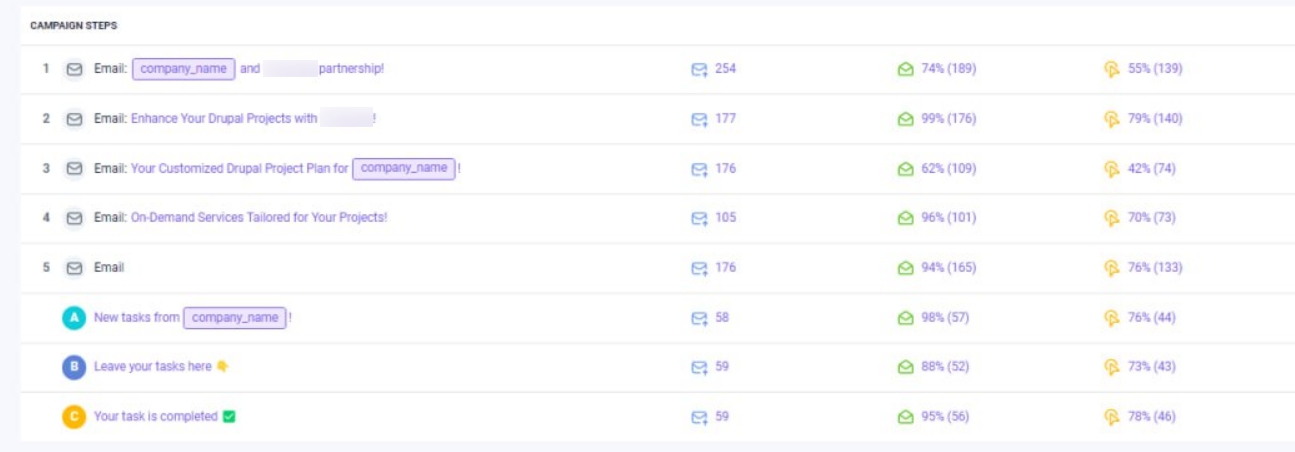Screen dimensions: 1295x452
Task: Click the 76% (133) click rate of step 5
Action: point(1155,268)
